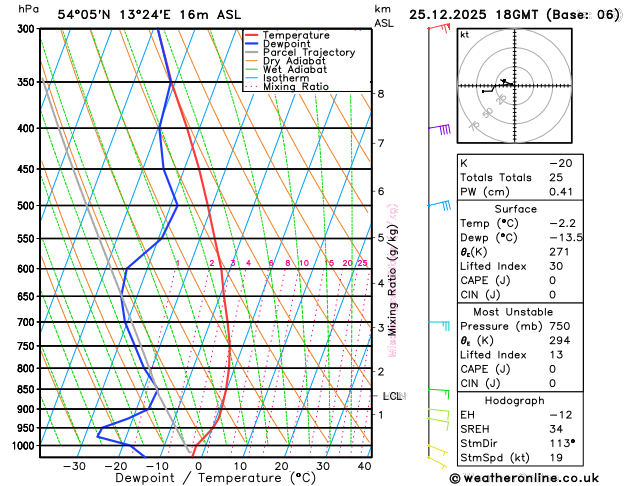
Task: Click the 'Mixing Ratio (g/kg)' vertical axis title
Action: point(393,280)
